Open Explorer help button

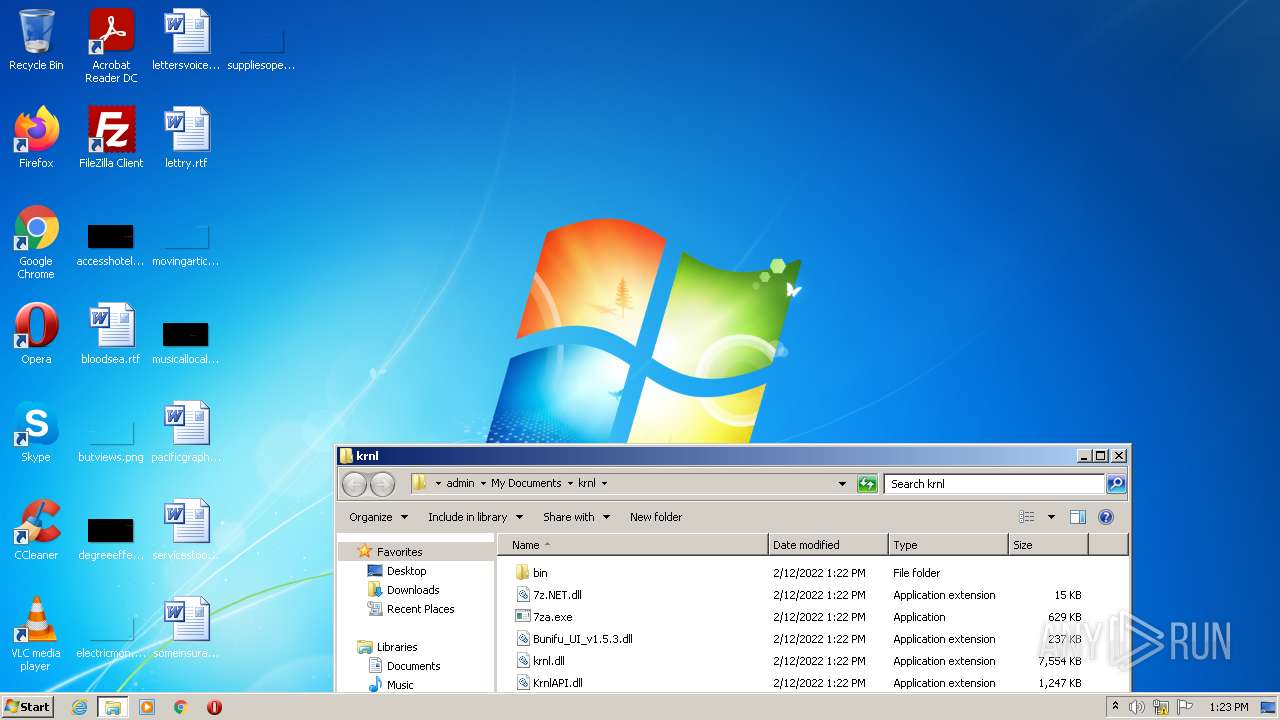(1106, 517)
